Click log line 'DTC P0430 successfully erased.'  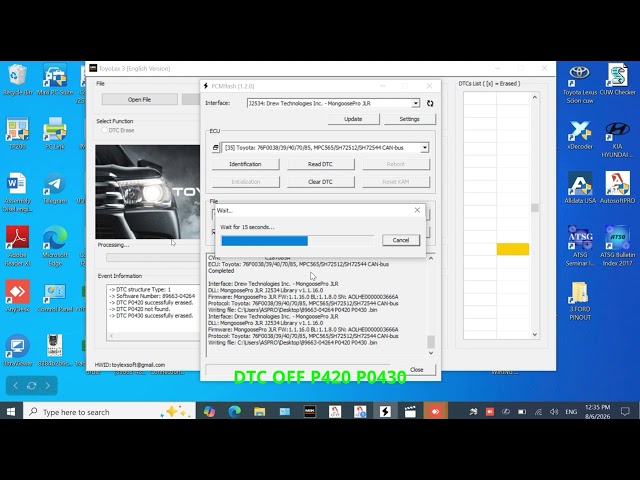[151, 316]
